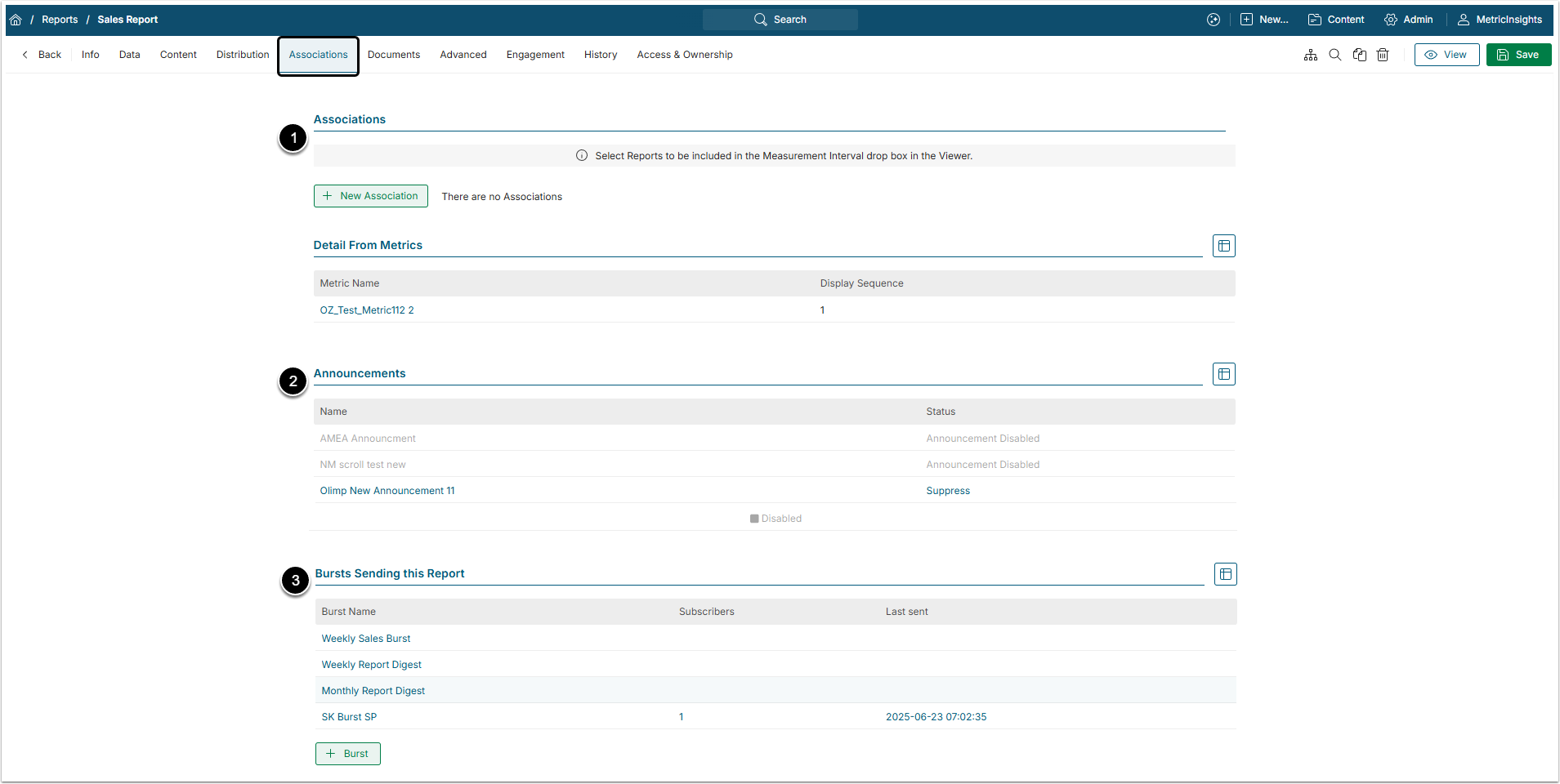Click the Search field in top bar
Viewport: 1560px width, 784px height.
(780, 20)
